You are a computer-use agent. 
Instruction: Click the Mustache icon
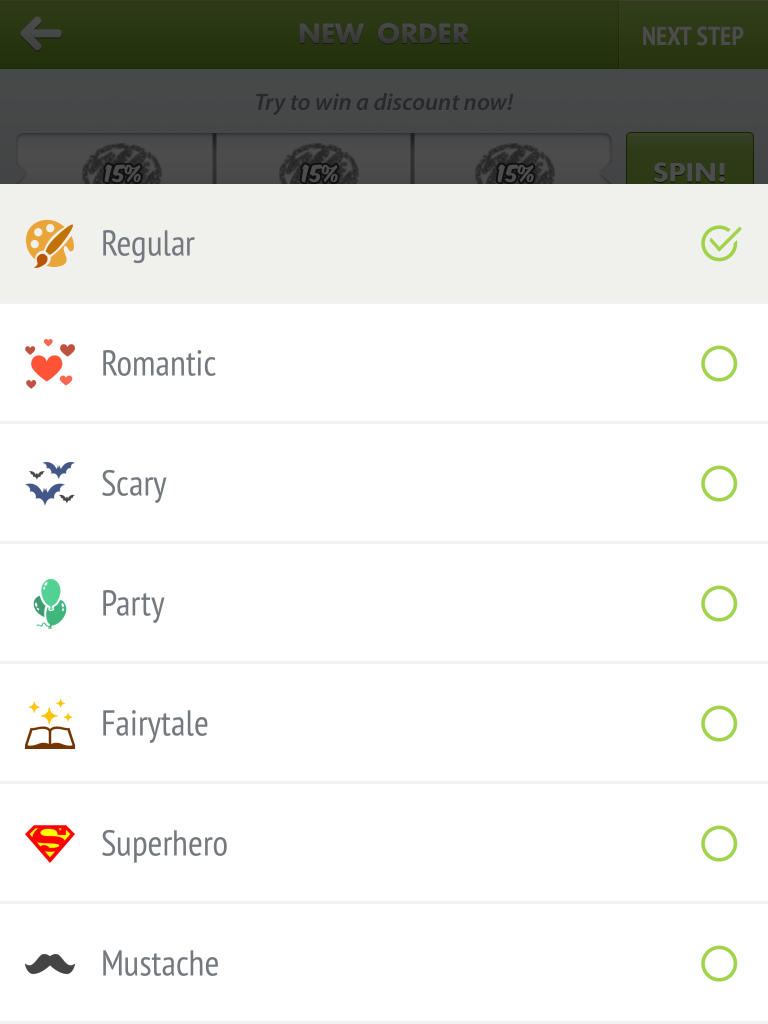click(50, 964)
